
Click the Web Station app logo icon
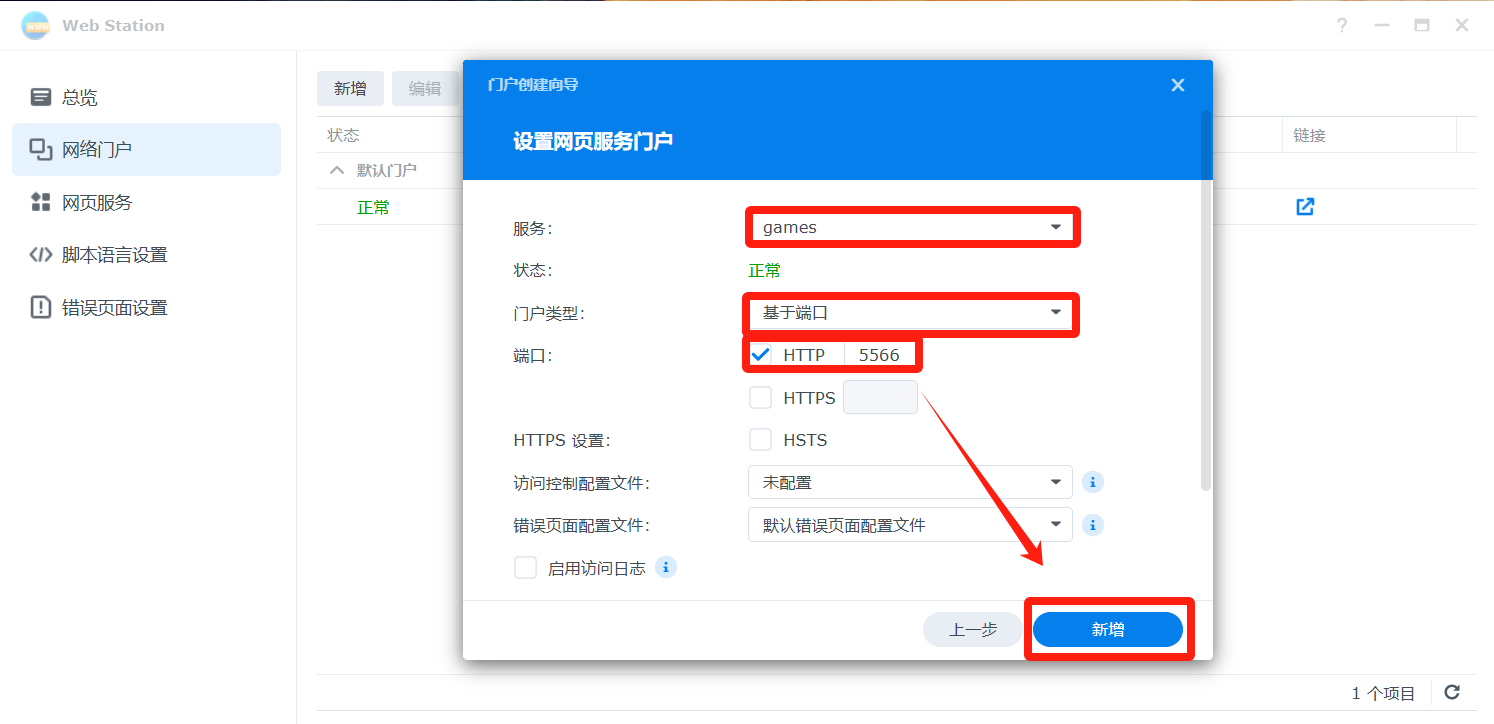point(35,25)
